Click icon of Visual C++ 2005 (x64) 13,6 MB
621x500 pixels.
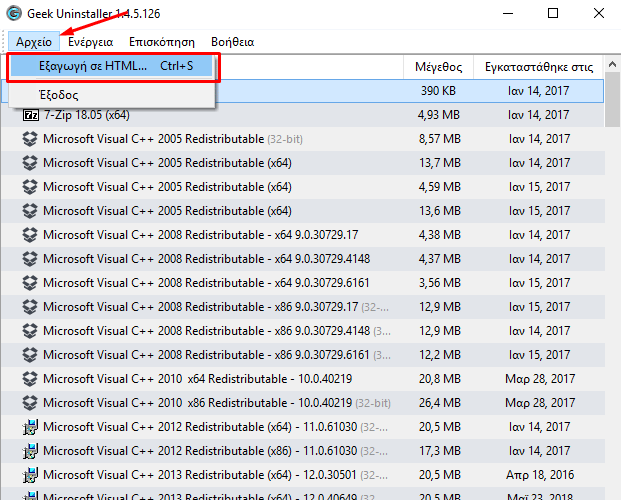point(30,211)
